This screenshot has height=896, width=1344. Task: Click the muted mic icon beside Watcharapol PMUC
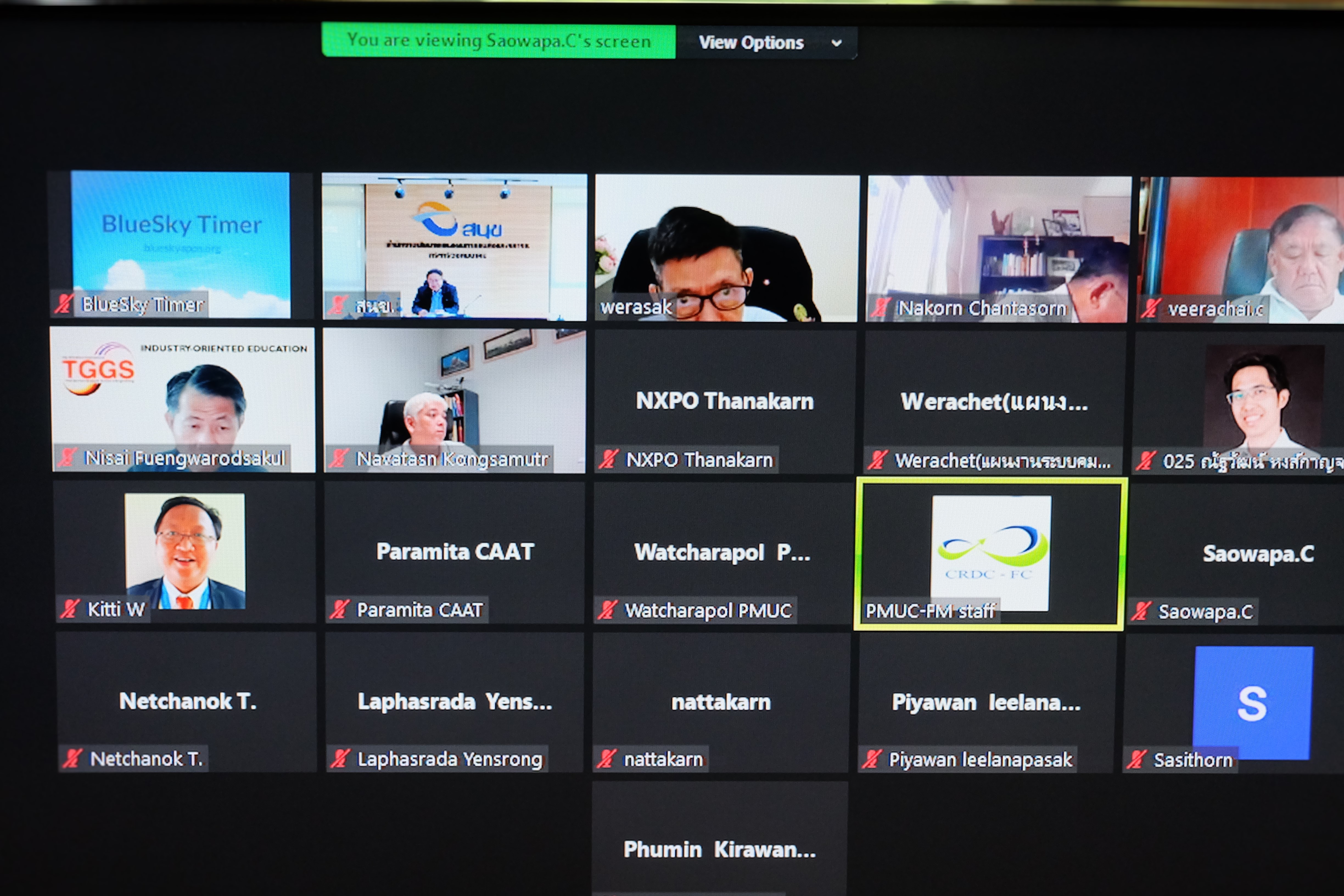[607, 610]
